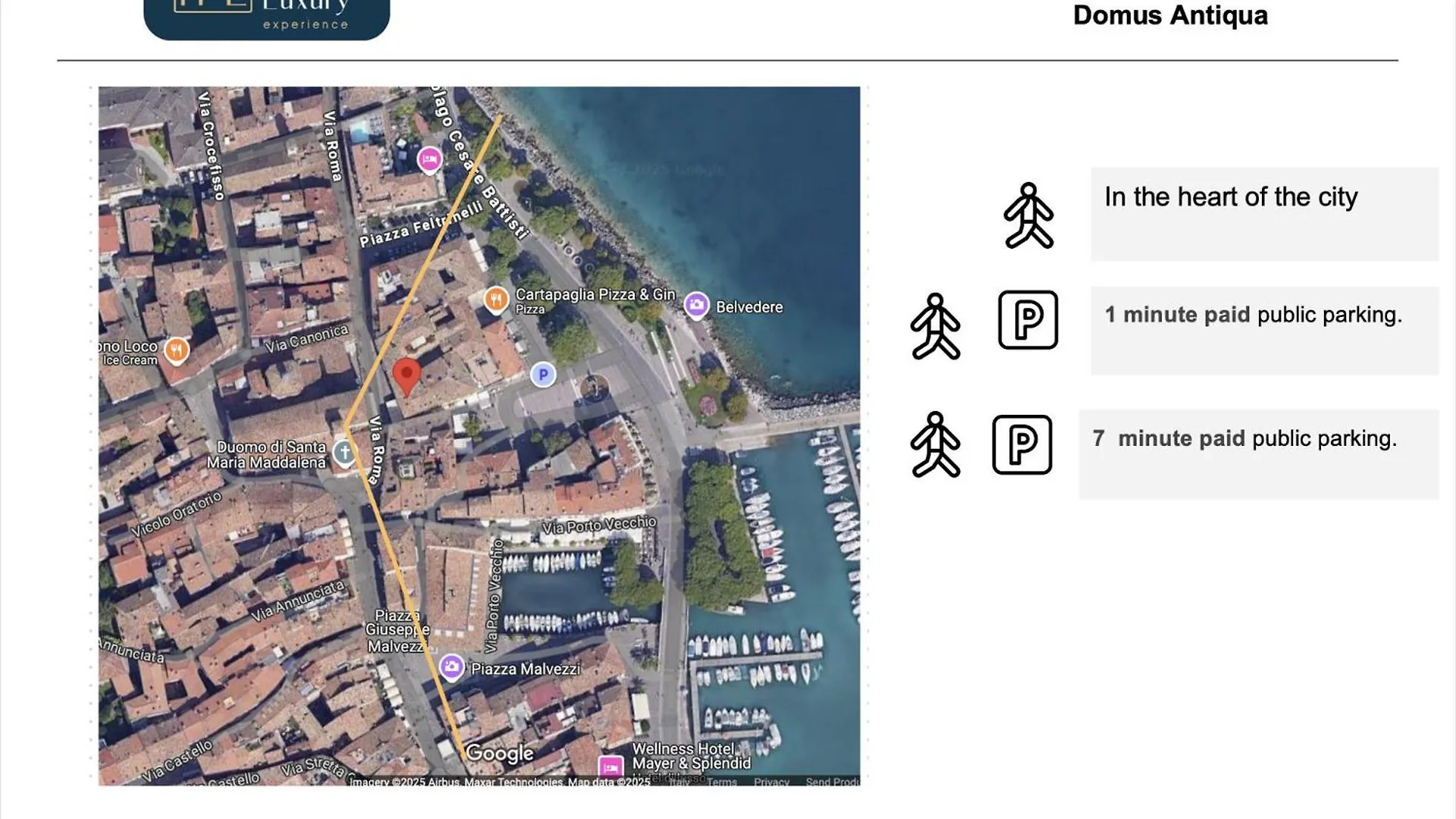Open the Duomo di Santa Maria Maddalena church marker

344,453
